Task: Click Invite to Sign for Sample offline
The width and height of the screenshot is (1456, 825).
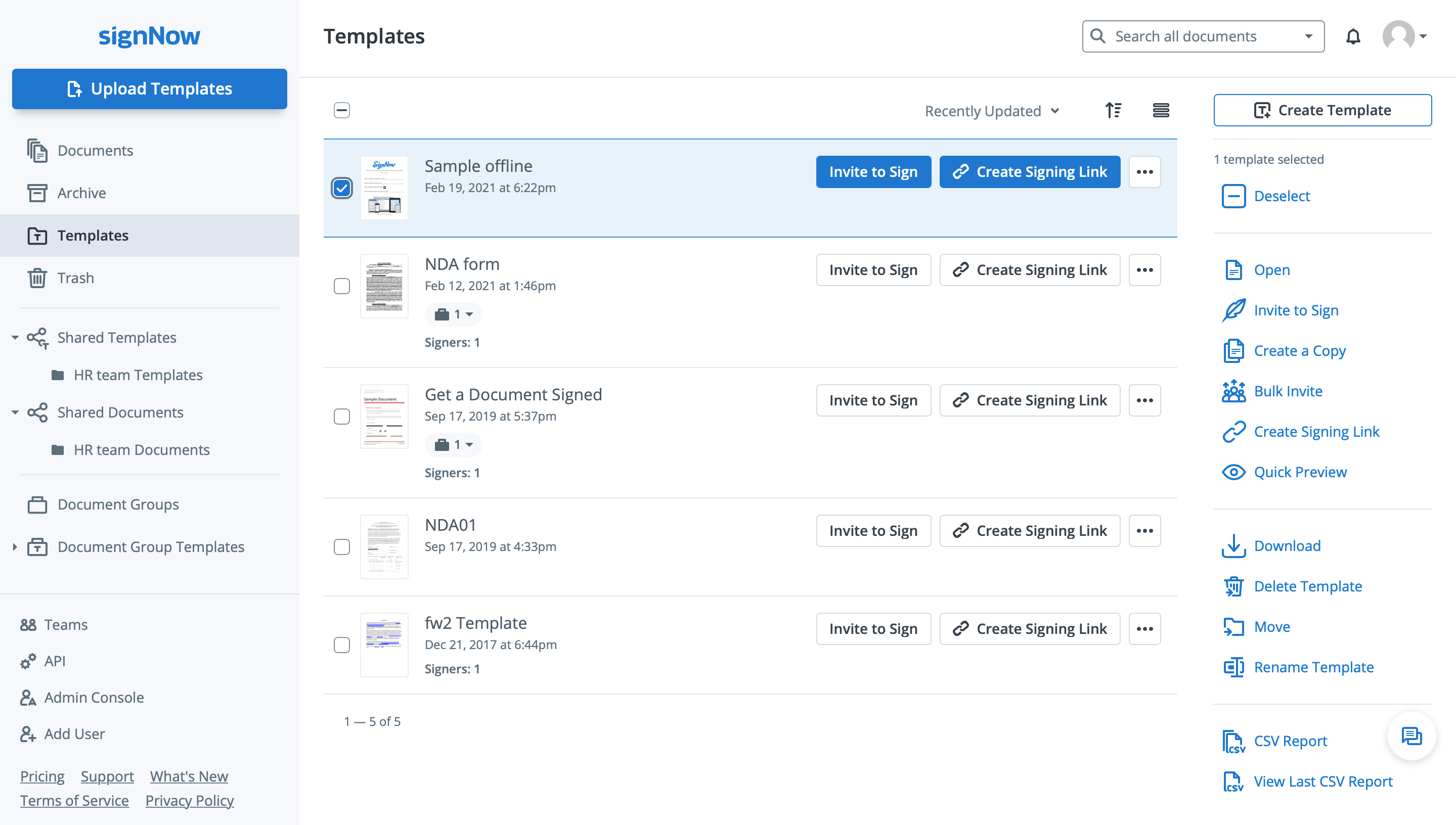Action: coord(873,172)
